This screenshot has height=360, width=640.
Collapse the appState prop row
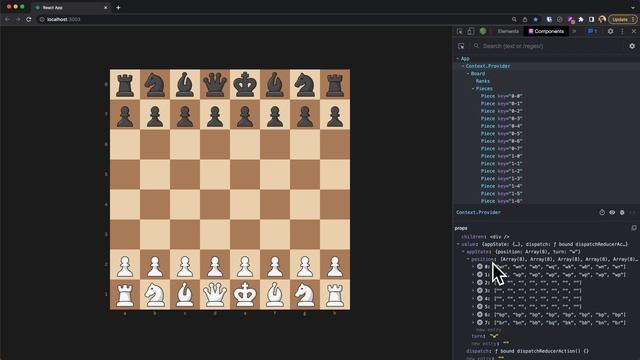463,252
